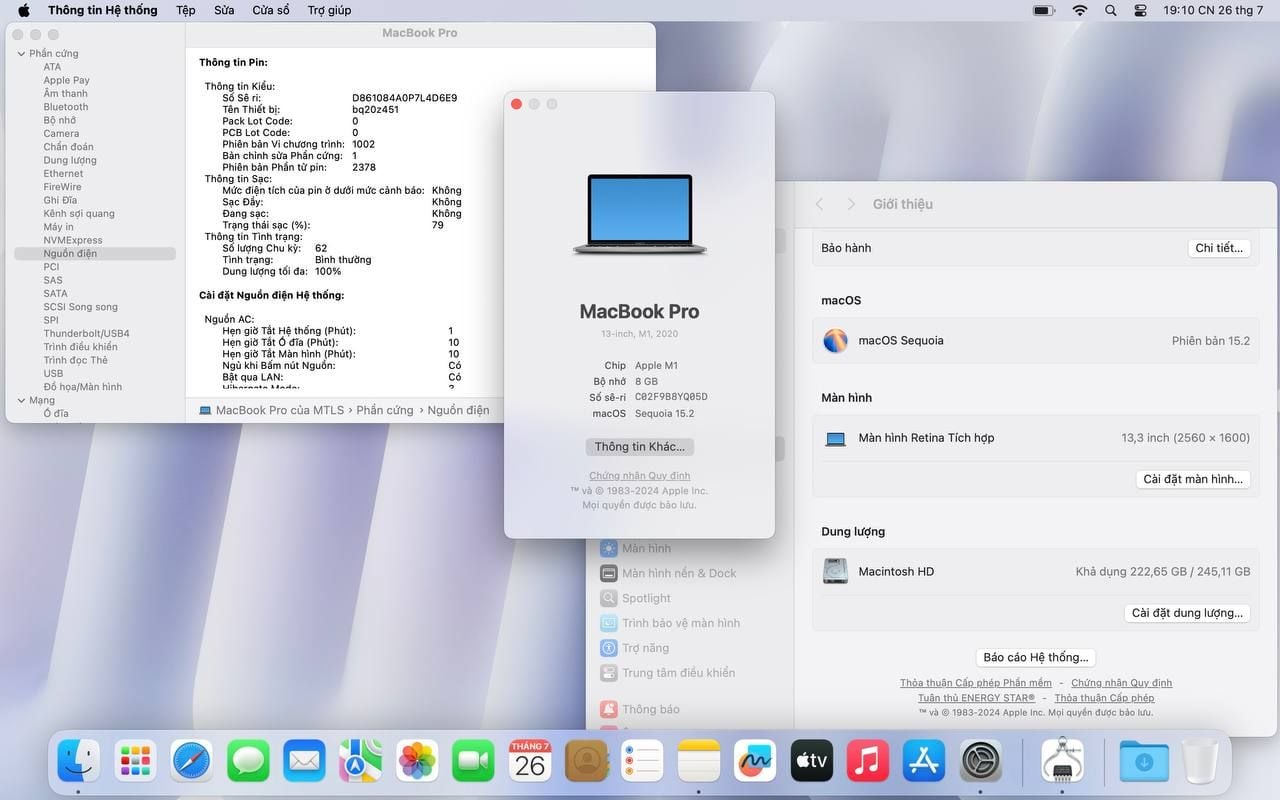Viewport: 1280px width, 800px height.
Task: Click the Retina display monitor icon
Action: (836, 438)
